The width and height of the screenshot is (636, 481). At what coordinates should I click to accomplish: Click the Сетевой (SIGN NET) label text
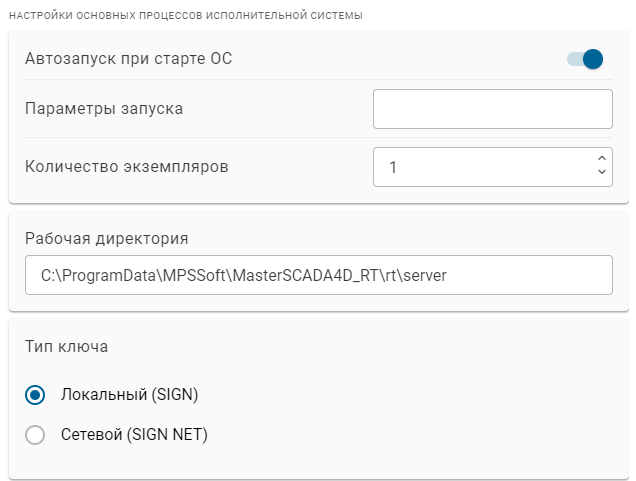pyautogui.click(x=134, y=435)
